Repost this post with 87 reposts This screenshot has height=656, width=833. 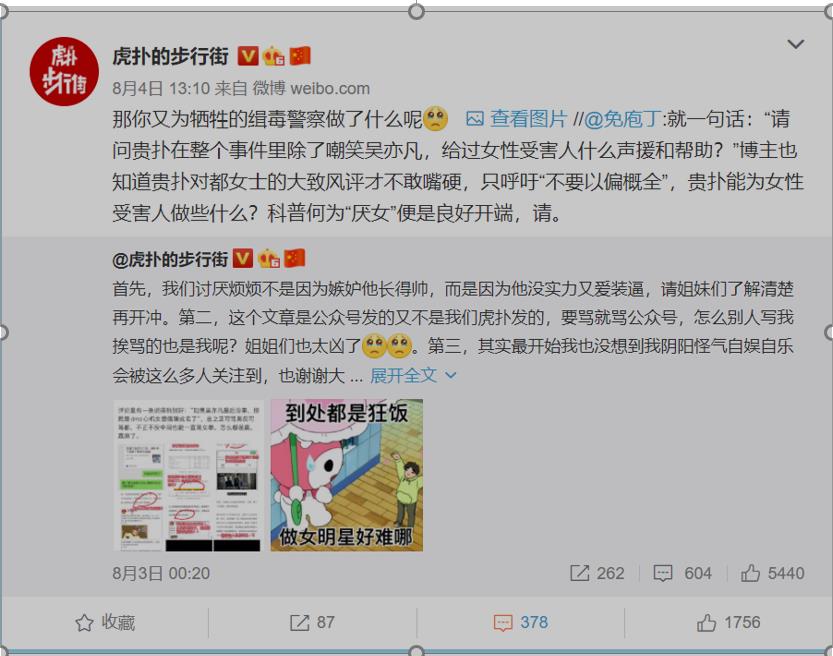312,622
